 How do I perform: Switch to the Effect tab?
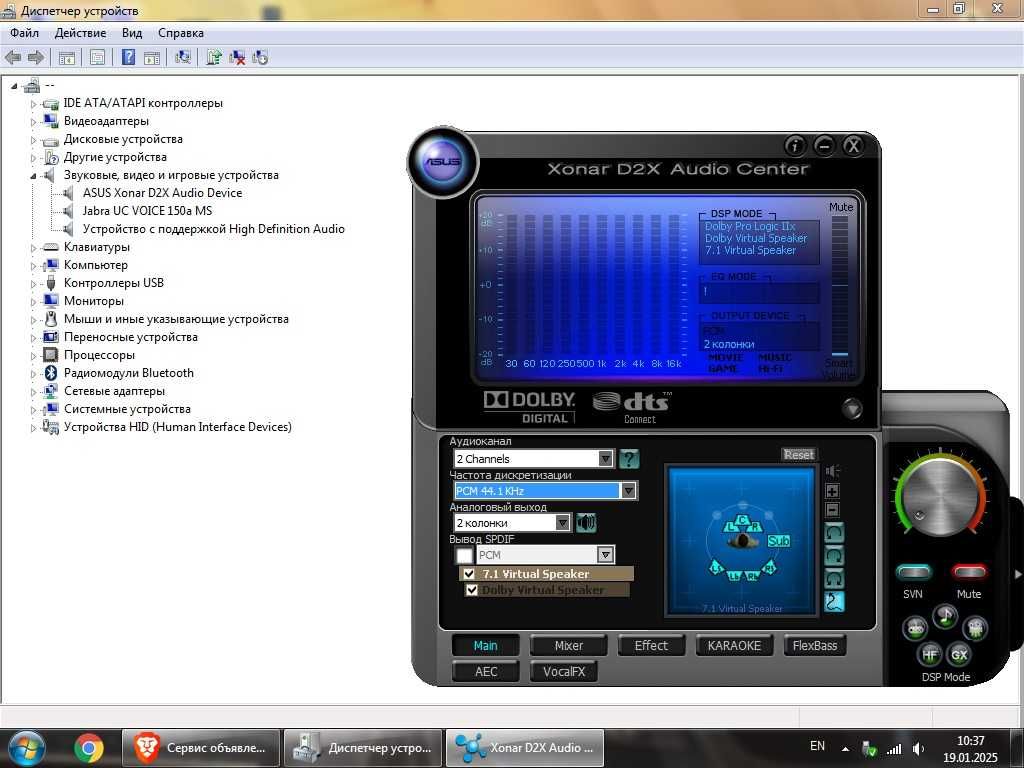651,645
